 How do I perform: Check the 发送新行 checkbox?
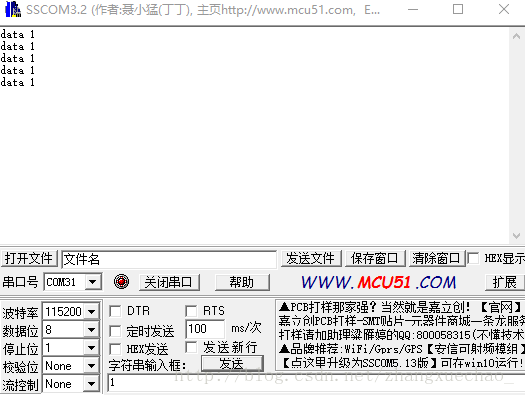point(191,347)
